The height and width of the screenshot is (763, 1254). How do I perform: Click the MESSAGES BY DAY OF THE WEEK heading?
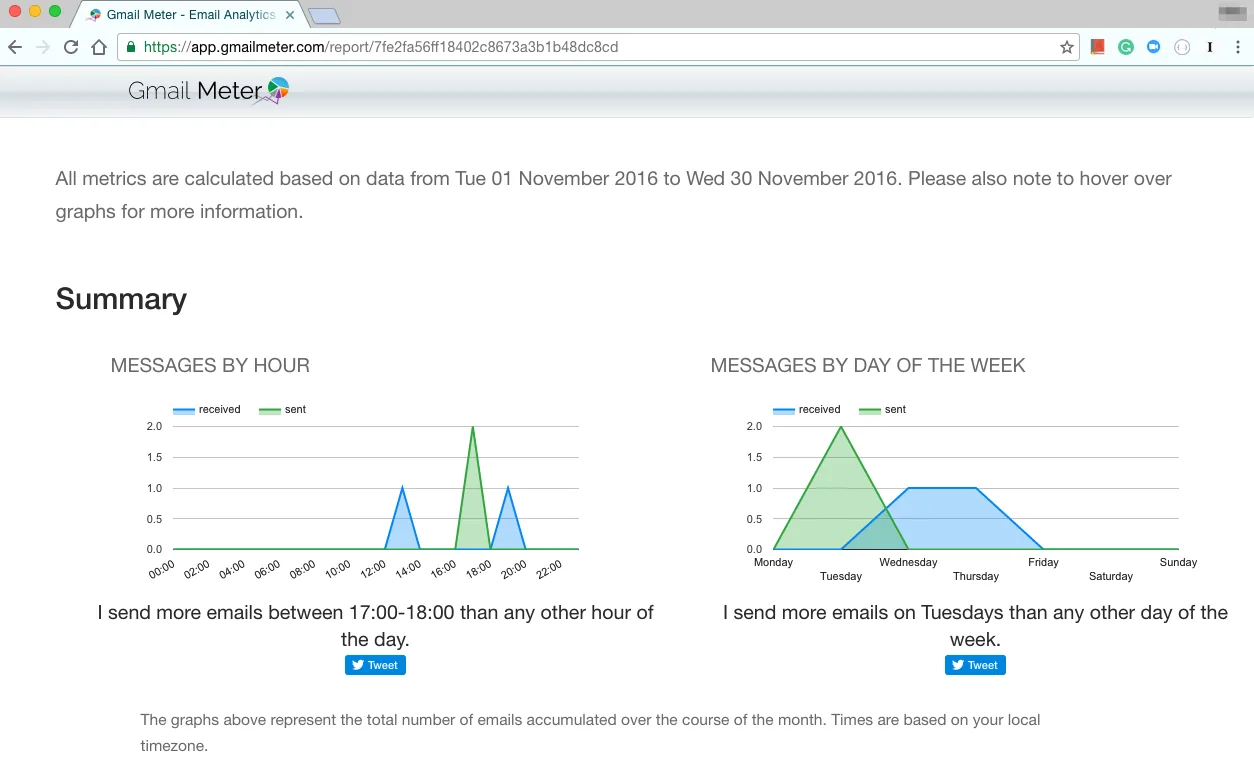click(x=868, y=365)
